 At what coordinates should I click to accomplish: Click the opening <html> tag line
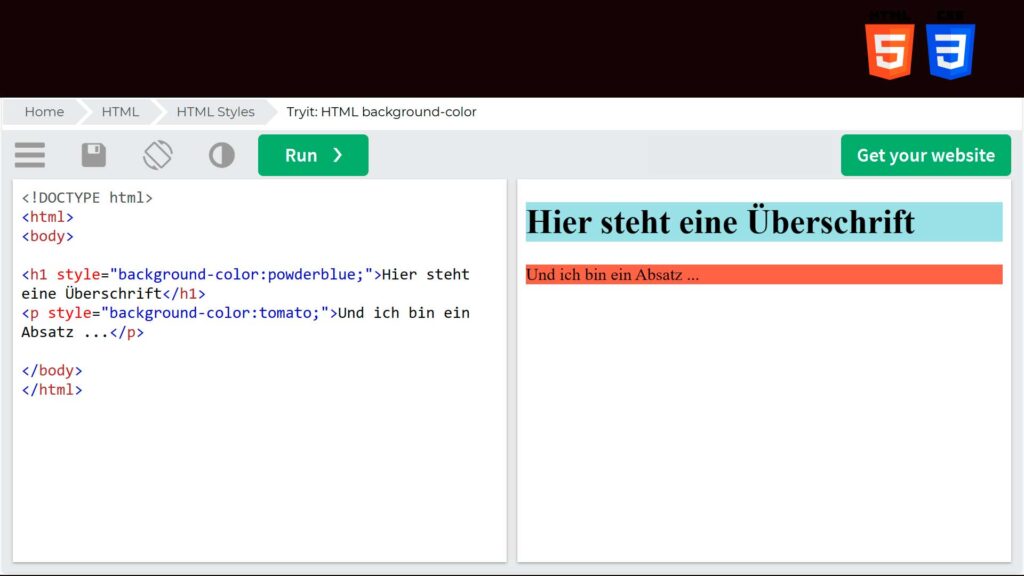tap(47, 217)
